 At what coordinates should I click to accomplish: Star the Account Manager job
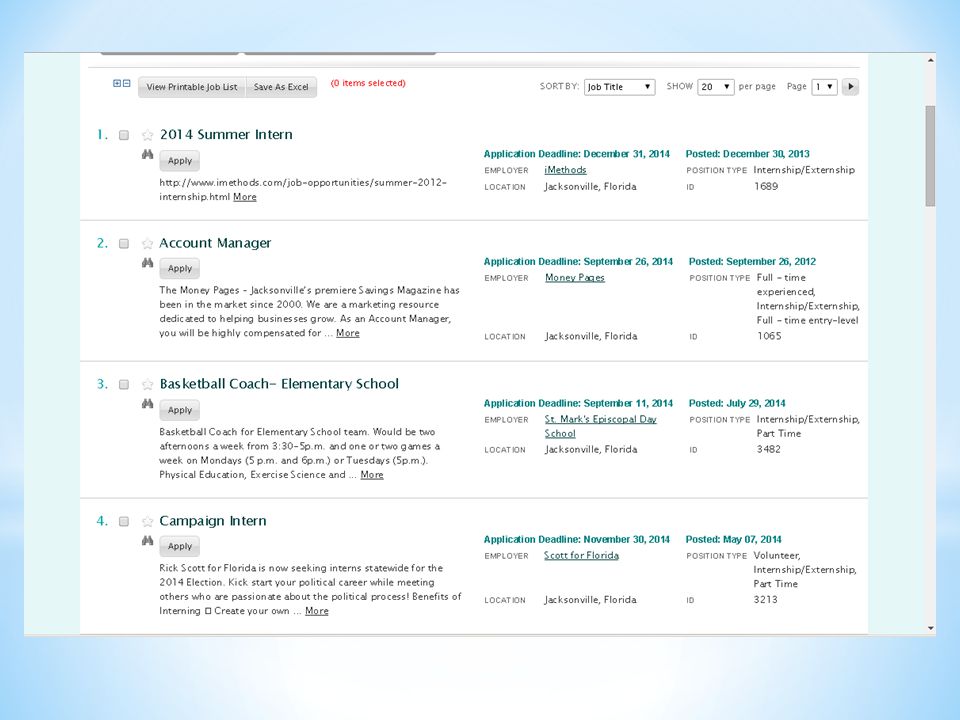tap(148, 244)
